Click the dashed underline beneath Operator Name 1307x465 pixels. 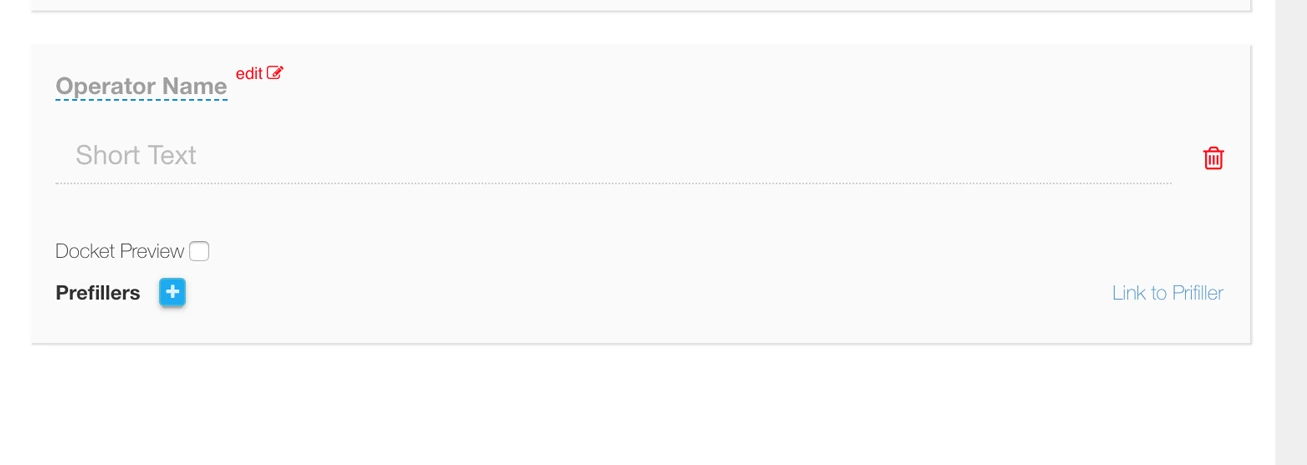141,100
